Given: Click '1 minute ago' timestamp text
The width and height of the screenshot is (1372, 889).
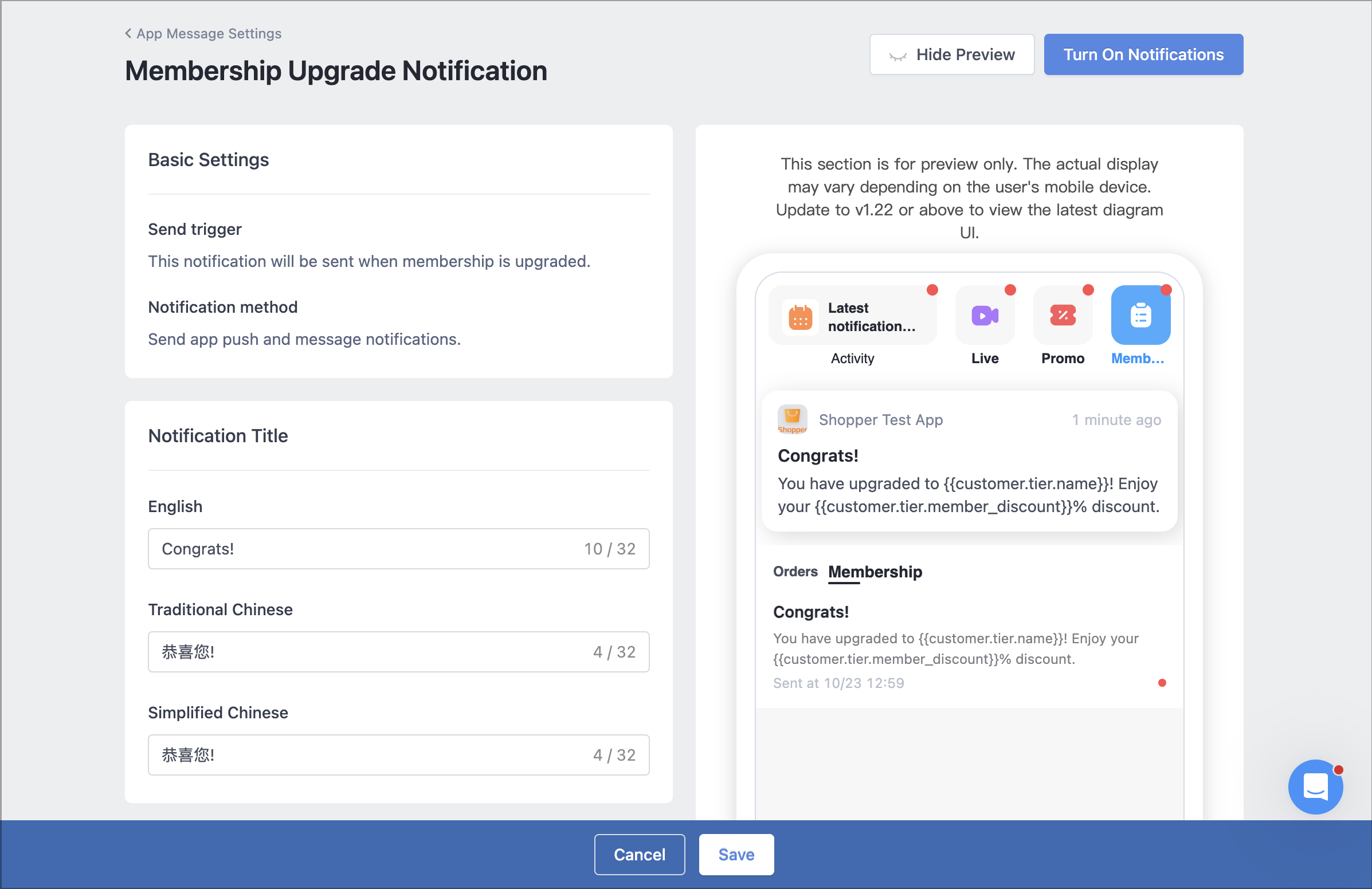Looking at the screenshot, I should [1116, 419].
